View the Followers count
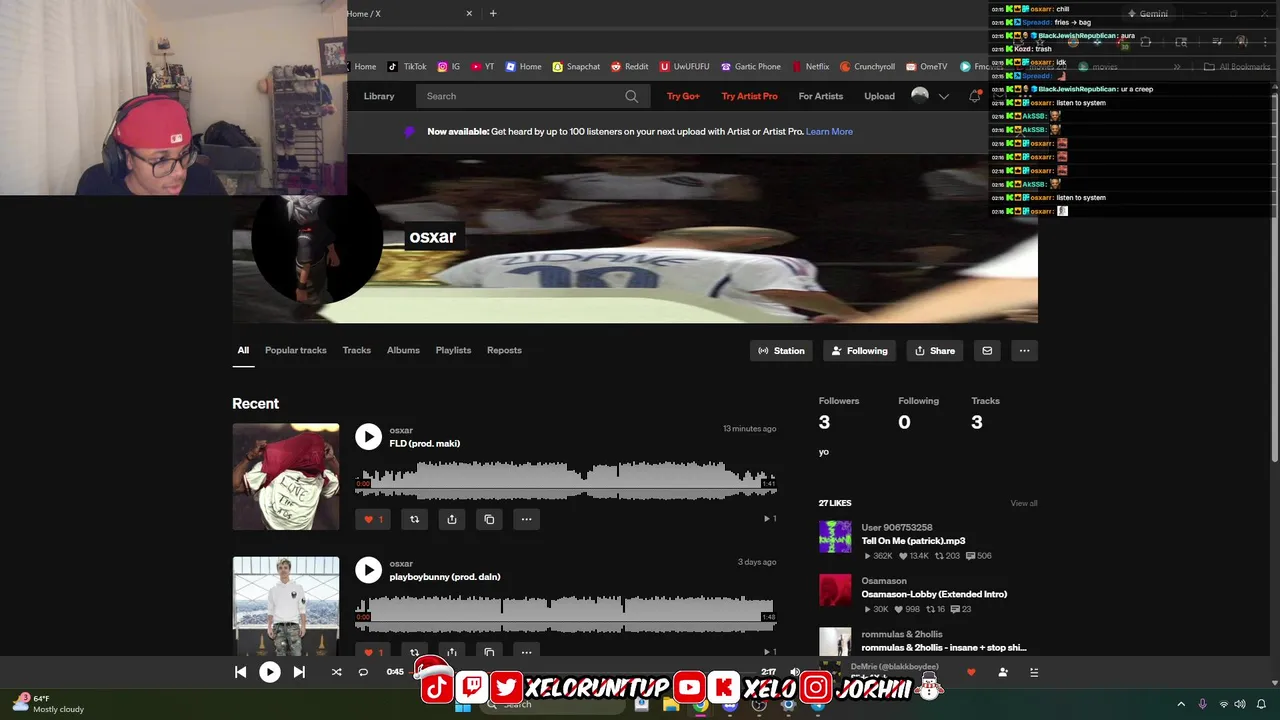This screenshot has width=1280, height=720. [x=838, y=413]
